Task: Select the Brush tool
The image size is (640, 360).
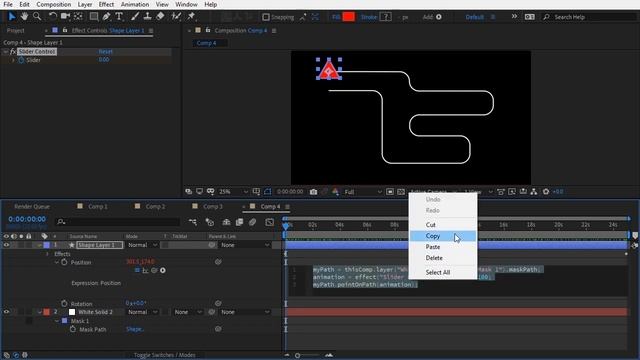Action: pos(135,16)
